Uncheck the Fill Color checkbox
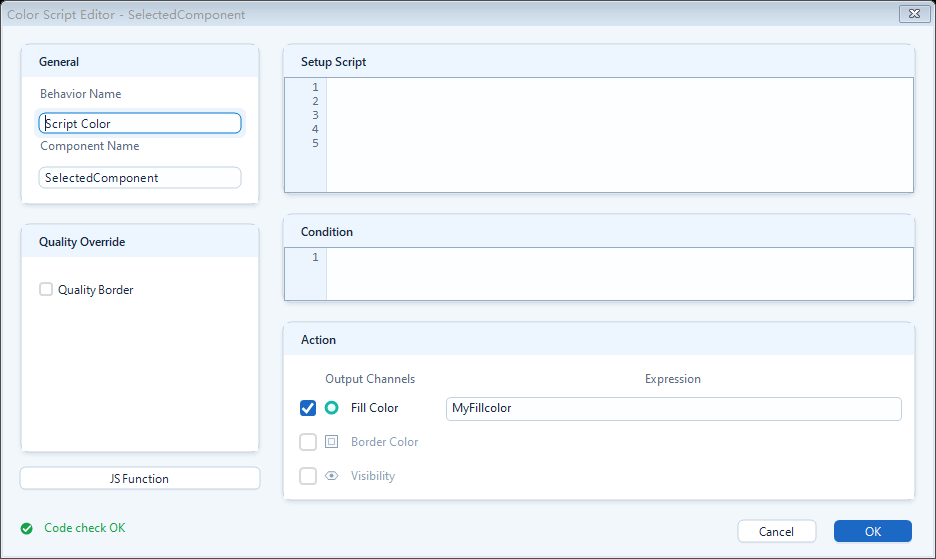Viewport: 936px width, 559px height. [x=308, y=408]
